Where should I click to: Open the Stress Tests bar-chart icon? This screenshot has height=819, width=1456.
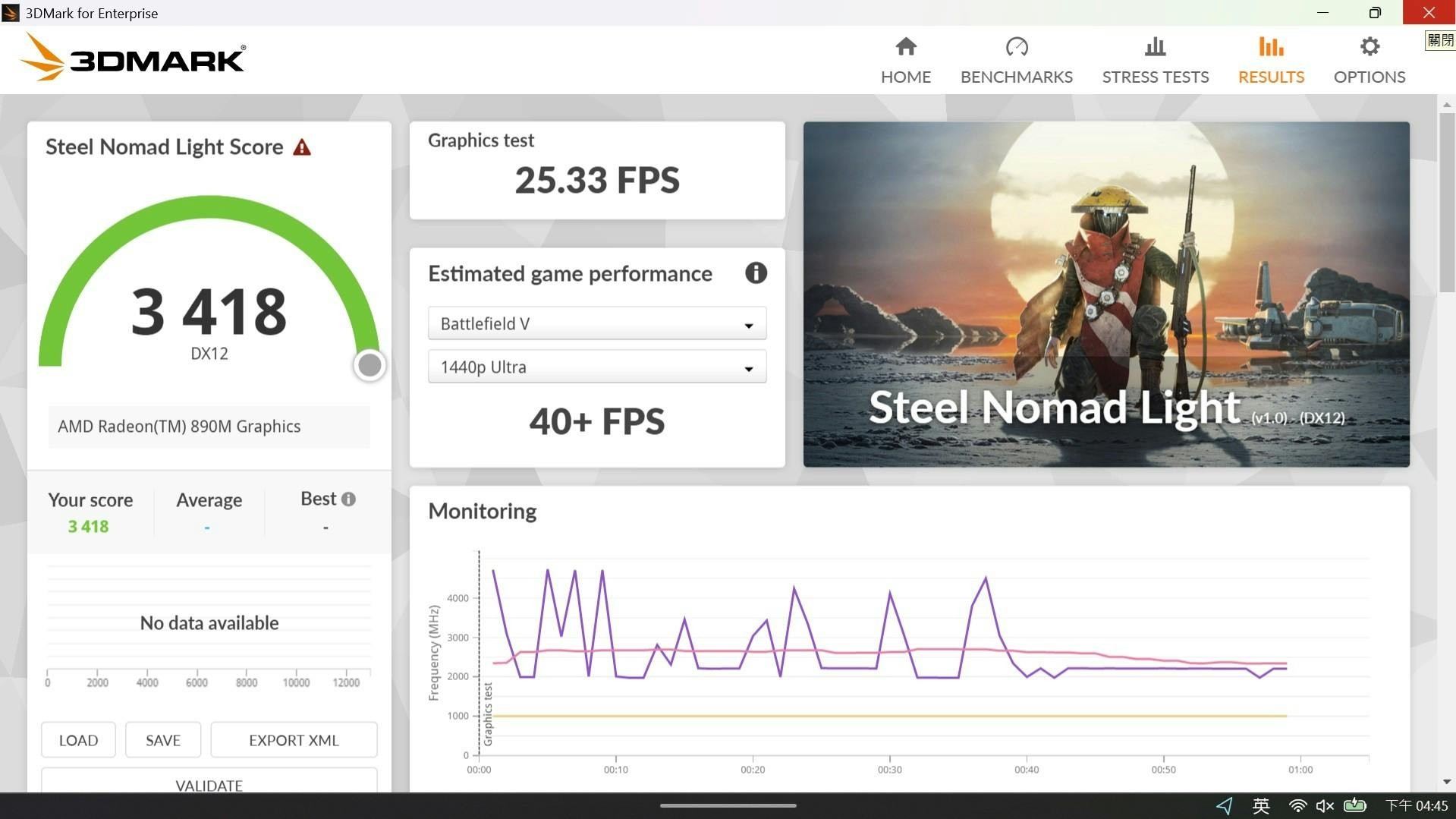point(1155,47)
